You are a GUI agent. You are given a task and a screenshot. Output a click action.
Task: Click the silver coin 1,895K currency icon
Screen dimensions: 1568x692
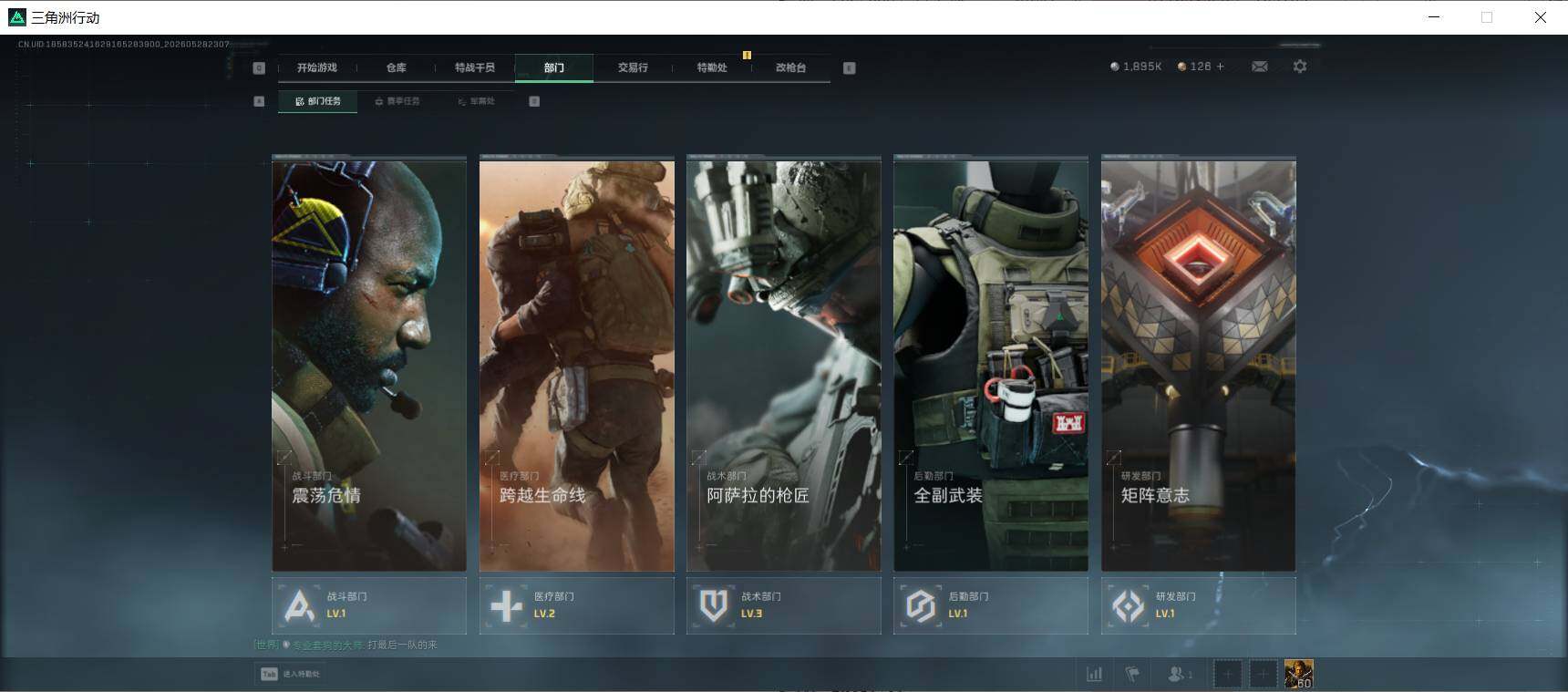coord(1114,67)
